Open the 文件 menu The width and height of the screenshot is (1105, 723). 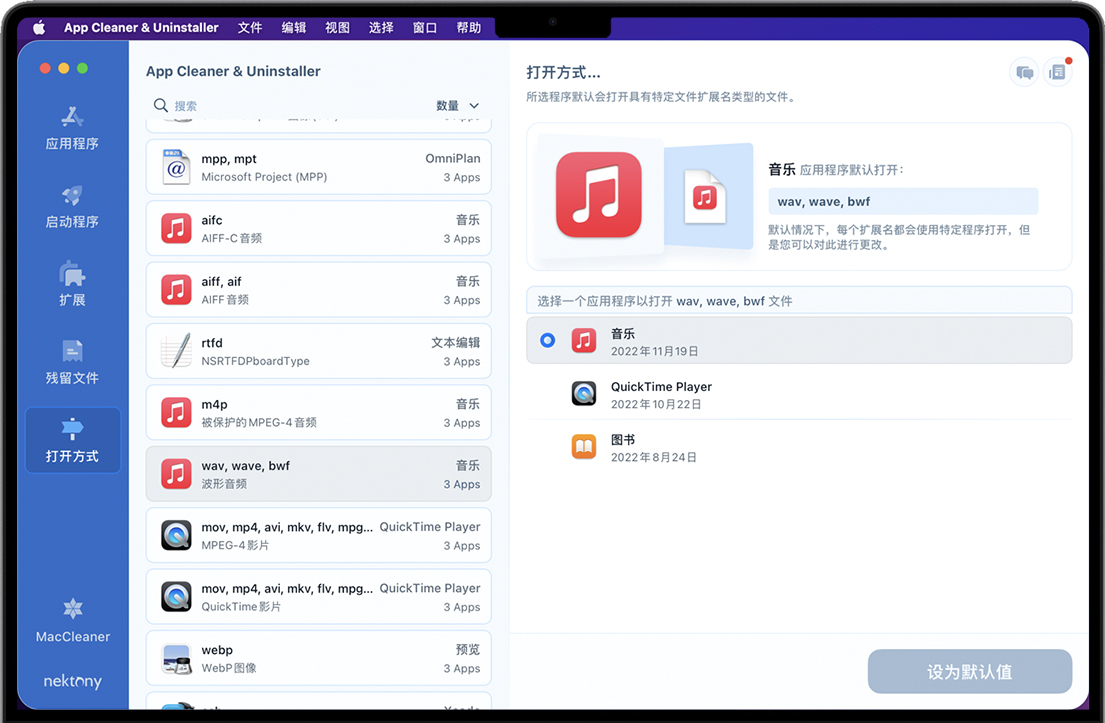pos(249,27)
